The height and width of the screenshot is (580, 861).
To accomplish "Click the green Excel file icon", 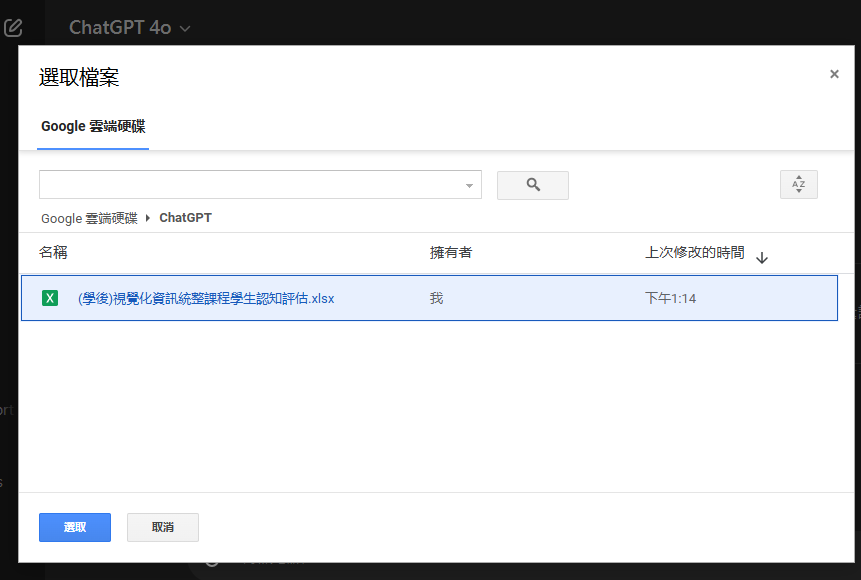I will pyautogui.click(x=50, y=298).
